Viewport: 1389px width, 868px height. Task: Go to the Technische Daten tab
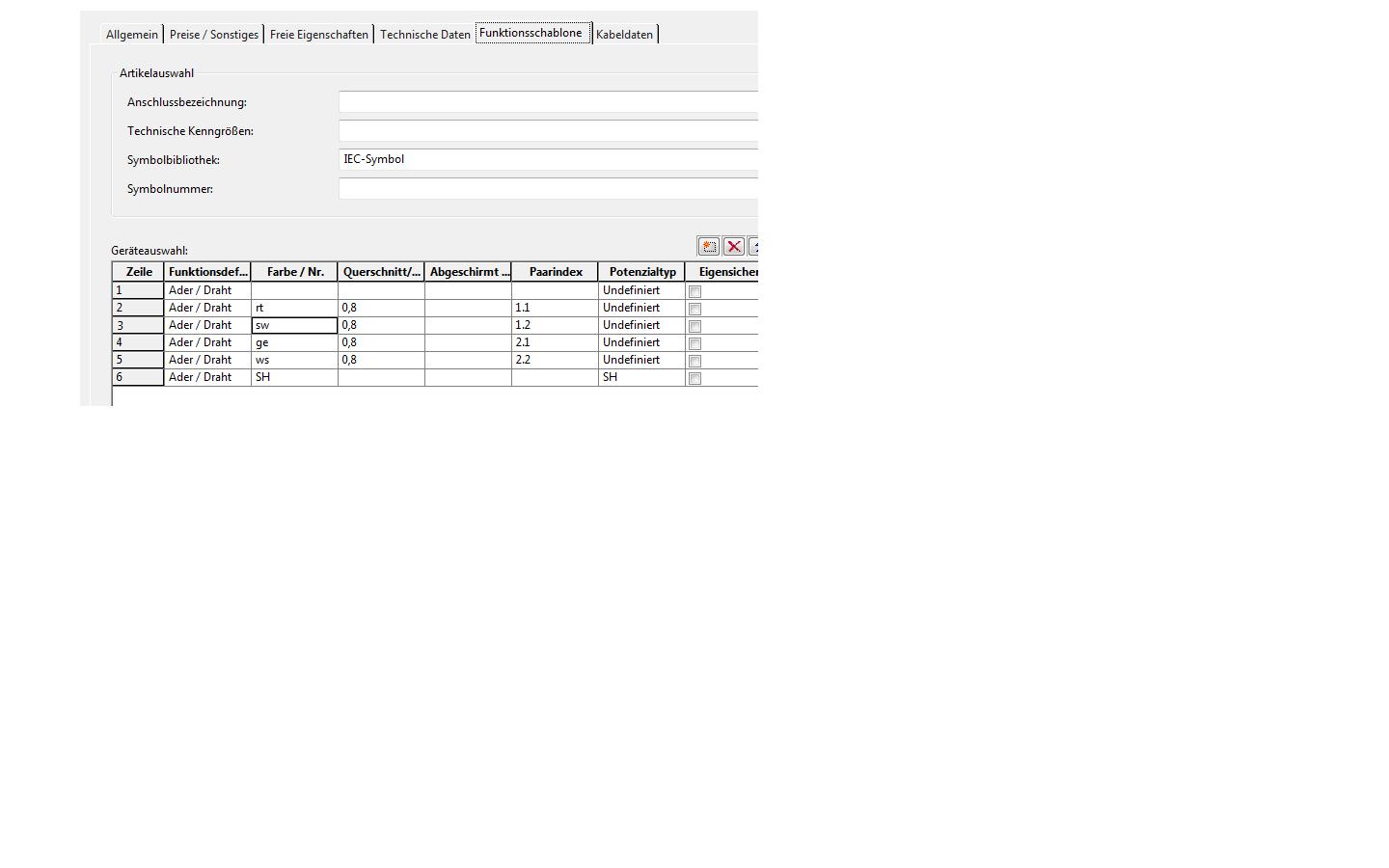(425, 34)
